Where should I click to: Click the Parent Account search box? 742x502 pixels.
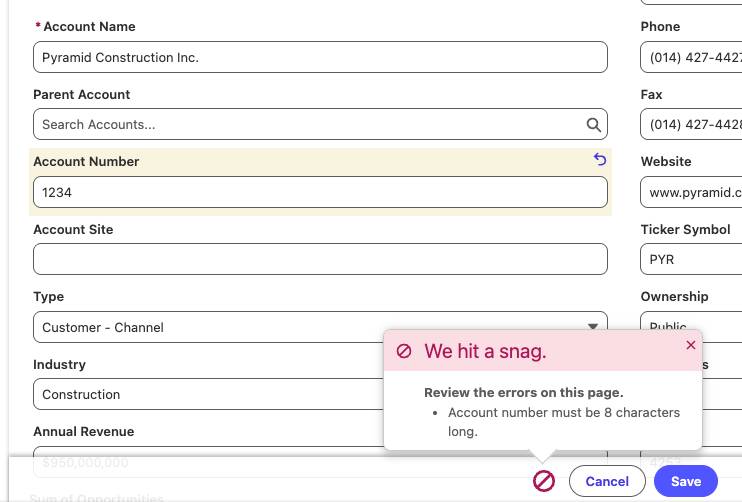click(320, 124)
